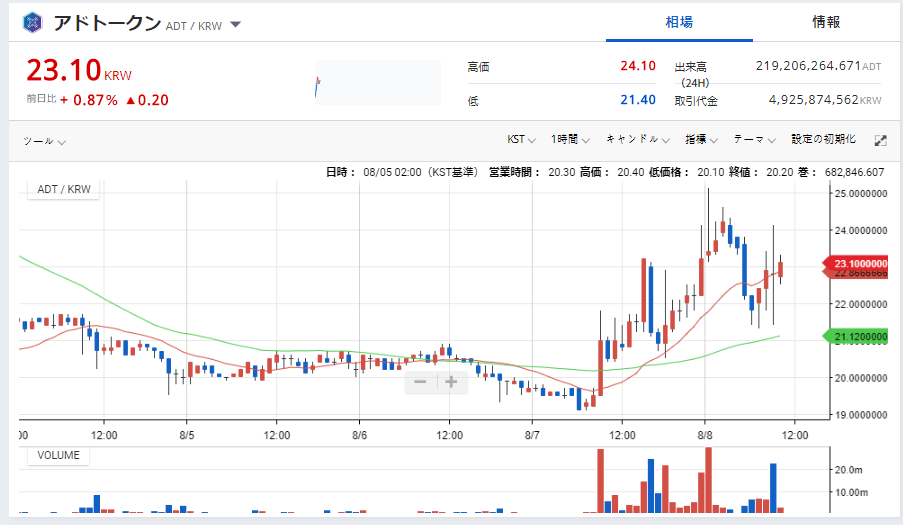
Task: Click the 8/8 date marker on time axis
Action: [x=705, y=436]
